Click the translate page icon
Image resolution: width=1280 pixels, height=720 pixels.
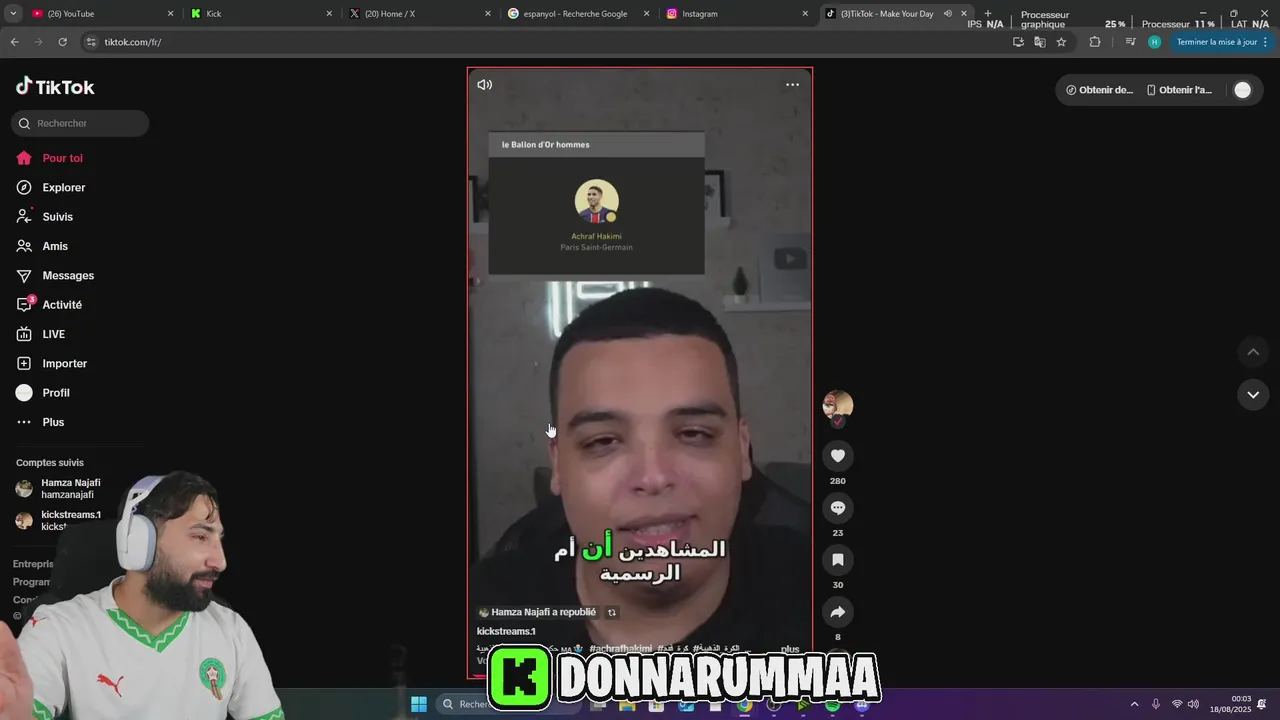[x=1040, y=42]
